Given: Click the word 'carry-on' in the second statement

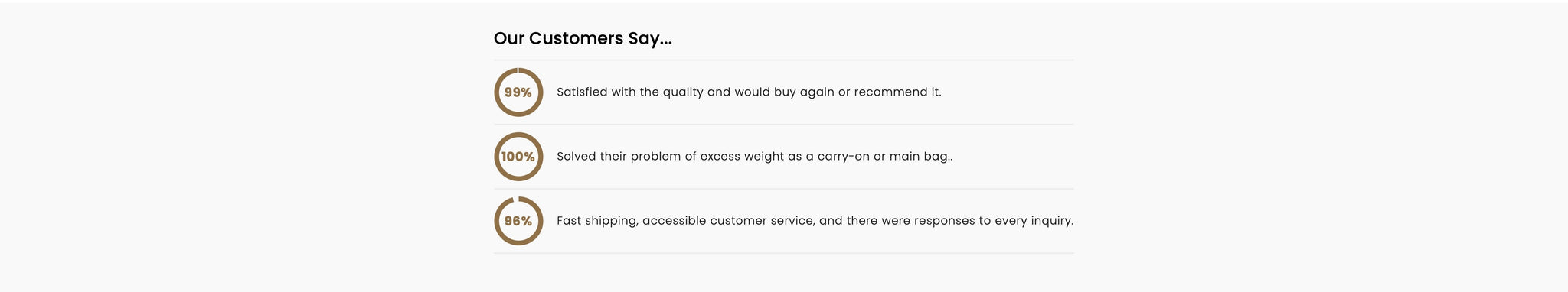Looking at the screenshot, I should point(844,157).
